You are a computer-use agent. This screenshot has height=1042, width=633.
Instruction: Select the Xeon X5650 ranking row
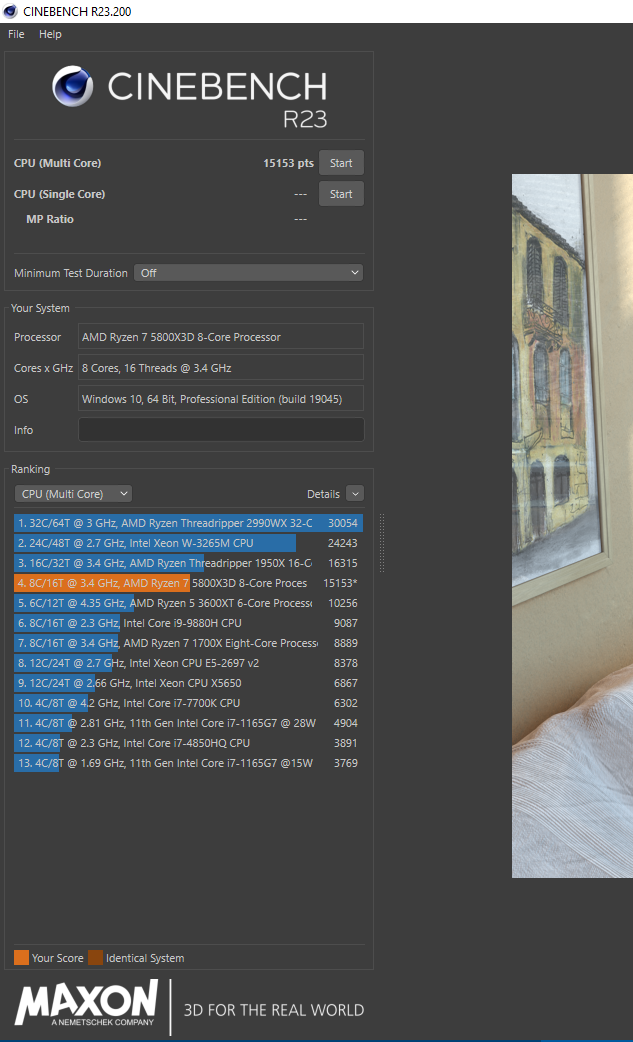tap(189, 682)
